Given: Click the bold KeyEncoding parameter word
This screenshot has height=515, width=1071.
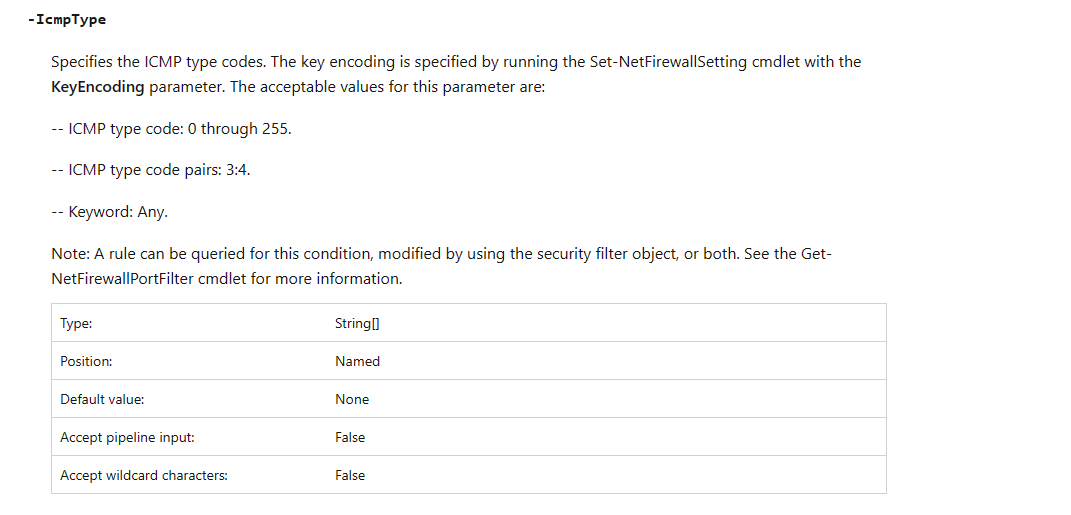Looking at the screenshot, I should pyautogui.click(x=98, y=87).
